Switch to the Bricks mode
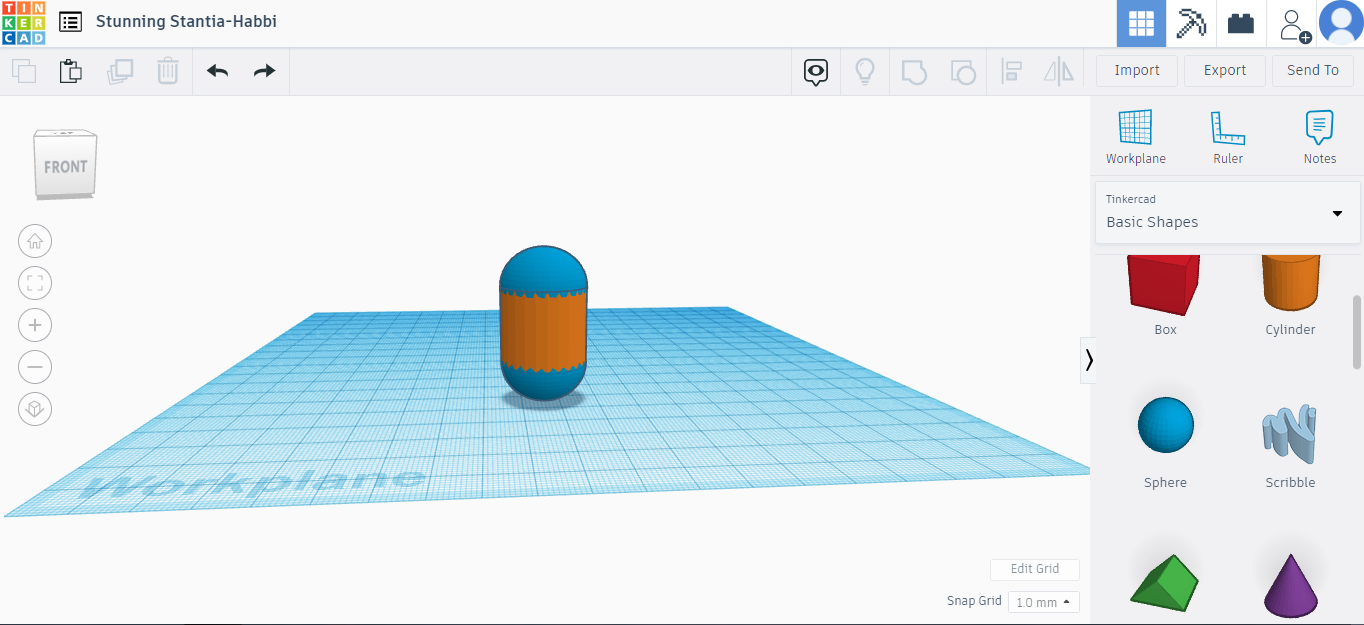The image size is (1364, 625). tap(1241, 24)
